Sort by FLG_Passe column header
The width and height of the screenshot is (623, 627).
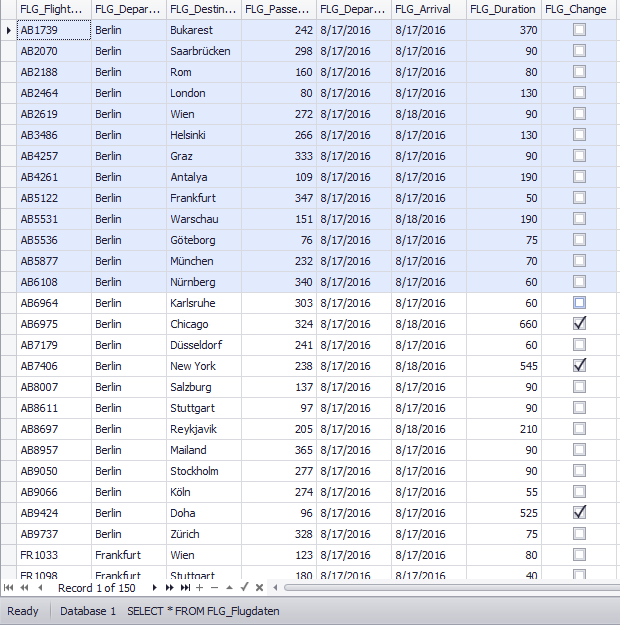click(279, 10)
